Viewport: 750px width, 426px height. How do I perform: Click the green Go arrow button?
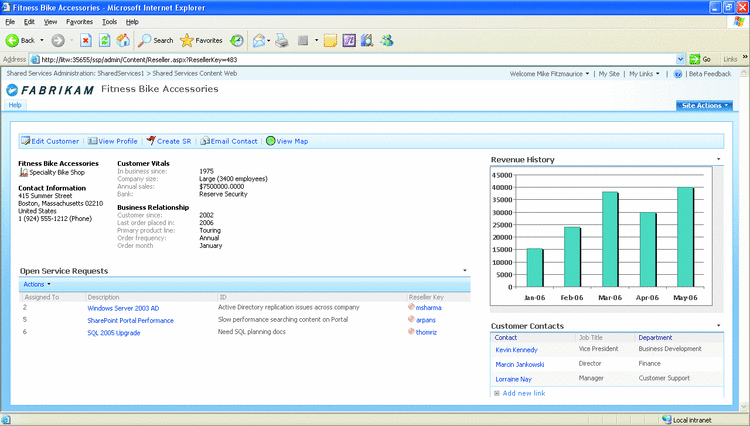coord(695,59)
